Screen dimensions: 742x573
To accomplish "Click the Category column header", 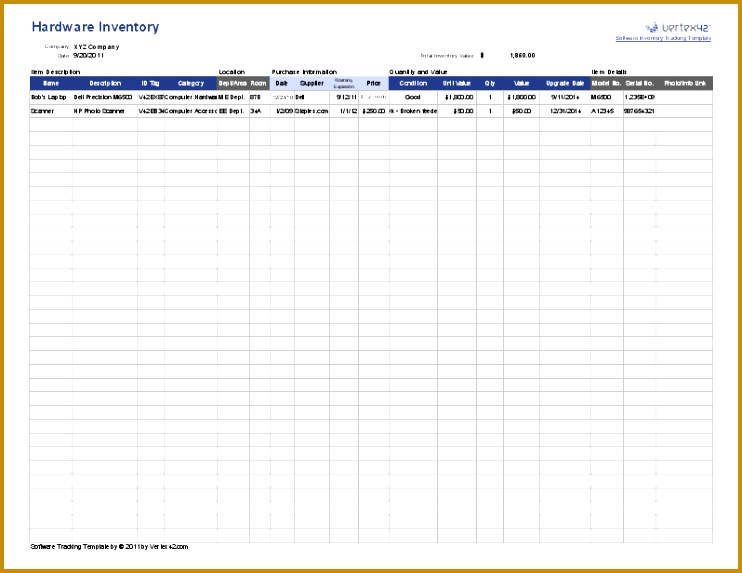I will point(191,83).
